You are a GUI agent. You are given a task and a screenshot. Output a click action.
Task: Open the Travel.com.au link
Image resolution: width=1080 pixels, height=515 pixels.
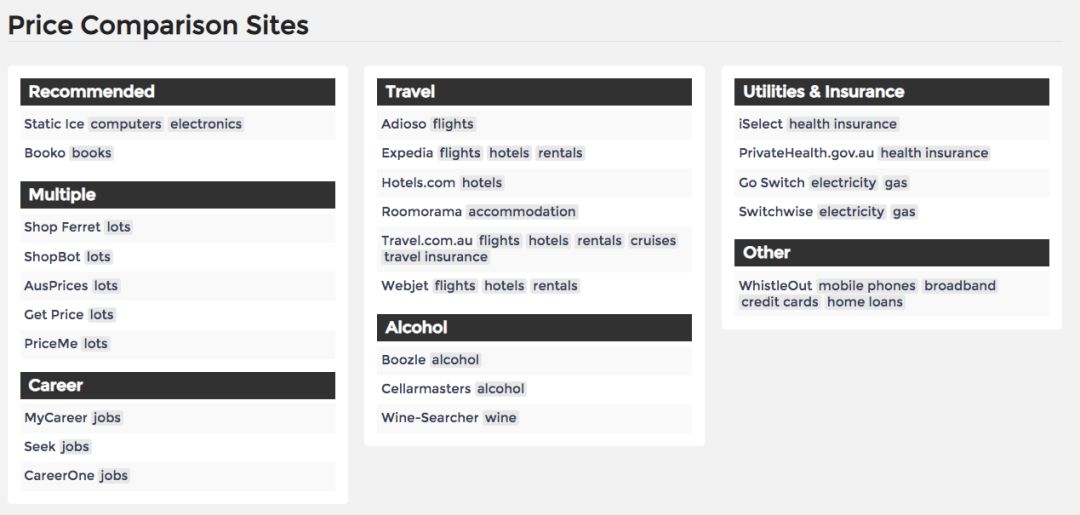(x=427, y=241)
